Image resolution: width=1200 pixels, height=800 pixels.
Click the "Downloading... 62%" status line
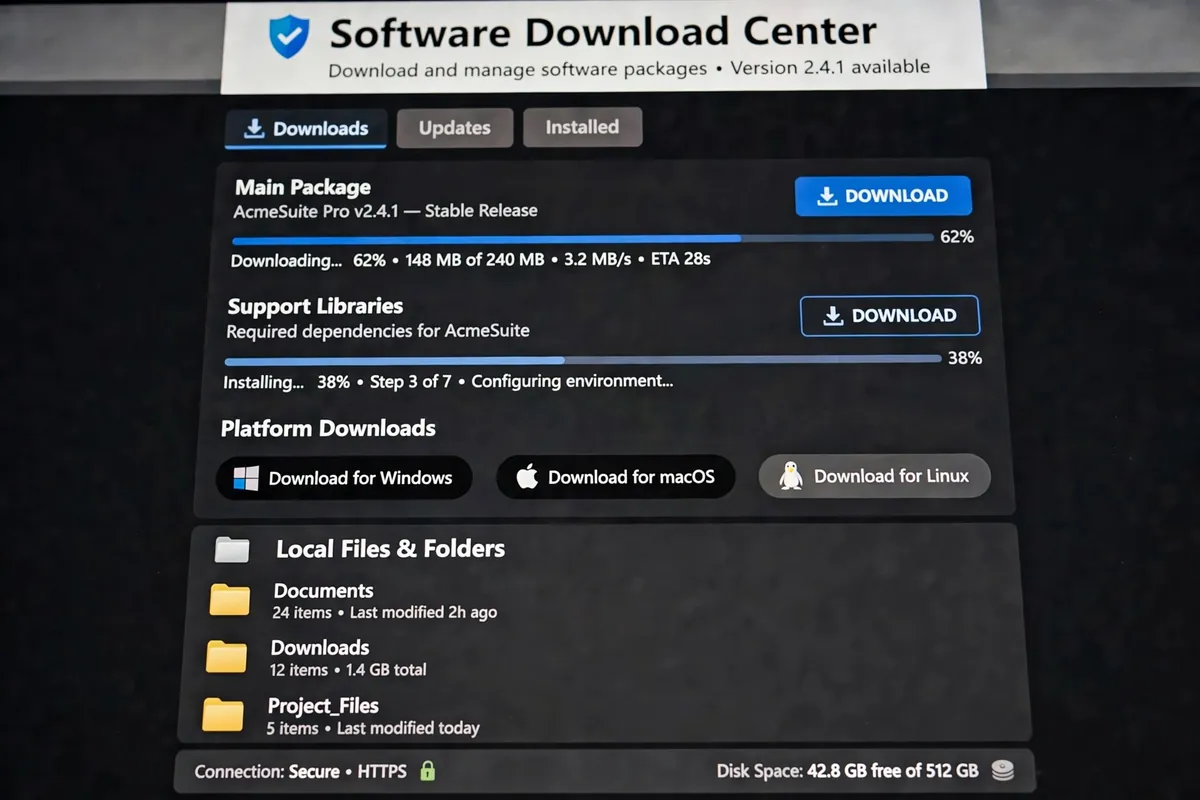pyautogui.click(x=471, y=260)
